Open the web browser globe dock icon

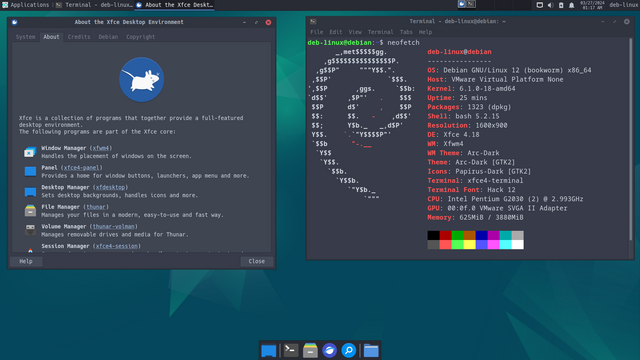pyautogui.click(x=329, y=350)
